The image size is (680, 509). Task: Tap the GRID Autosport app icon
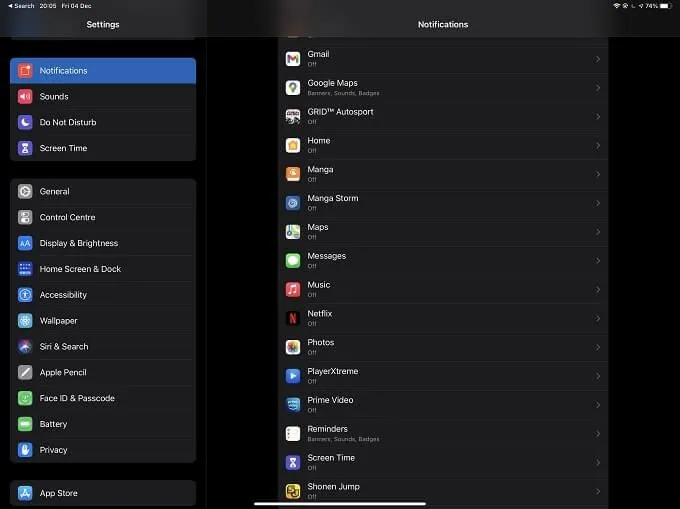[x=293, y=117]
